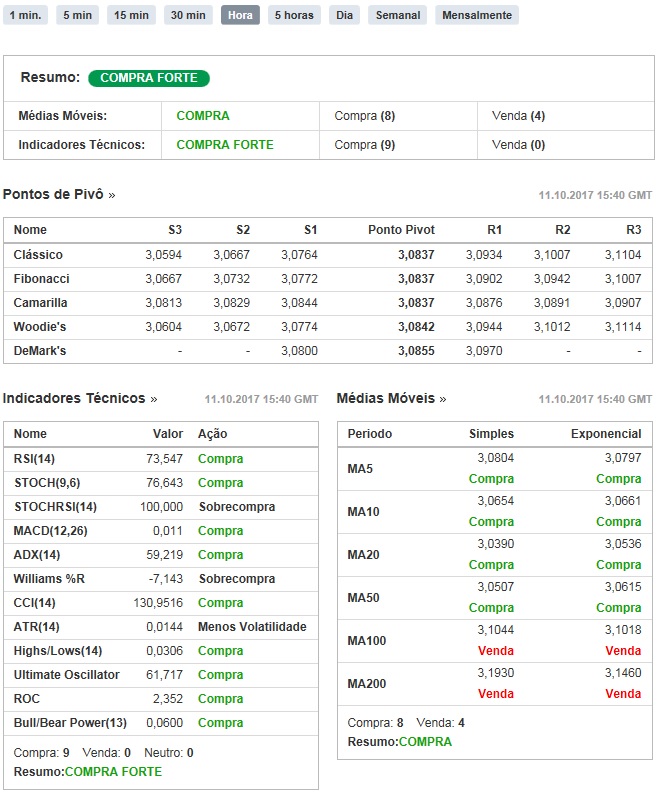Click ROC value 2,352
This screenshot has width=660, height=793.
pyautogui.click(x=168, y=699)
